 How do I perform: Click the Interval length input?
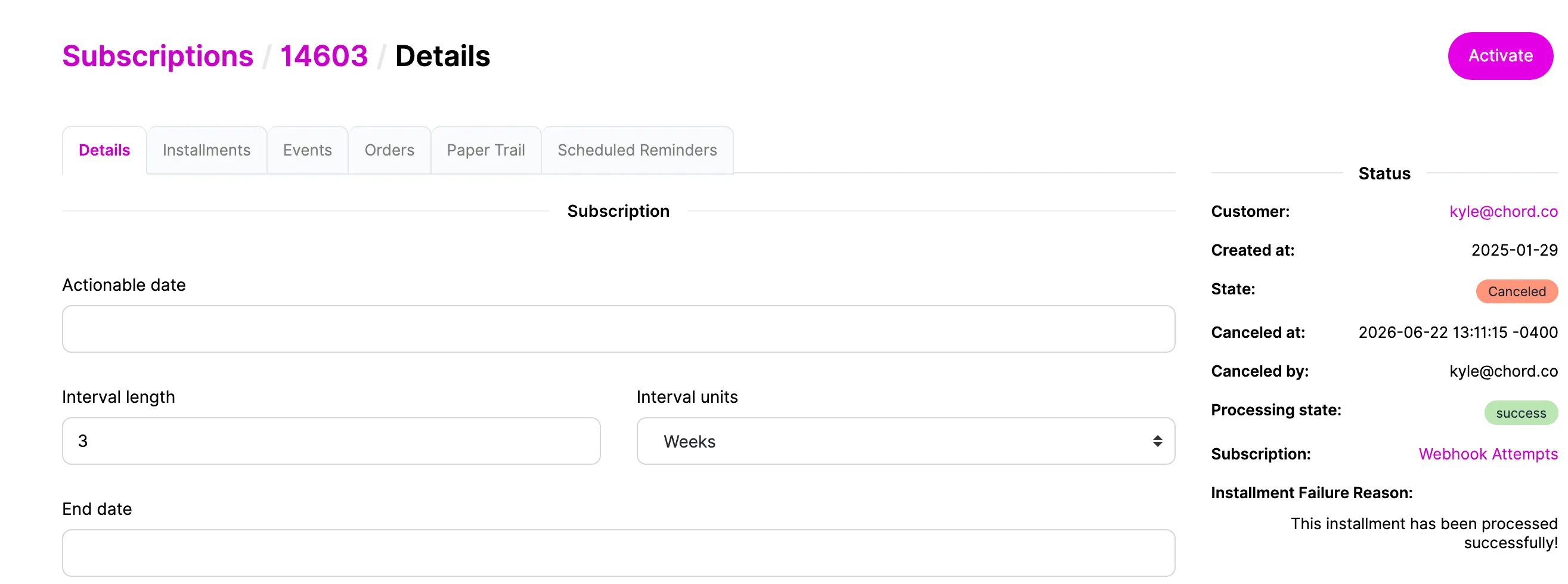[331, 441]
